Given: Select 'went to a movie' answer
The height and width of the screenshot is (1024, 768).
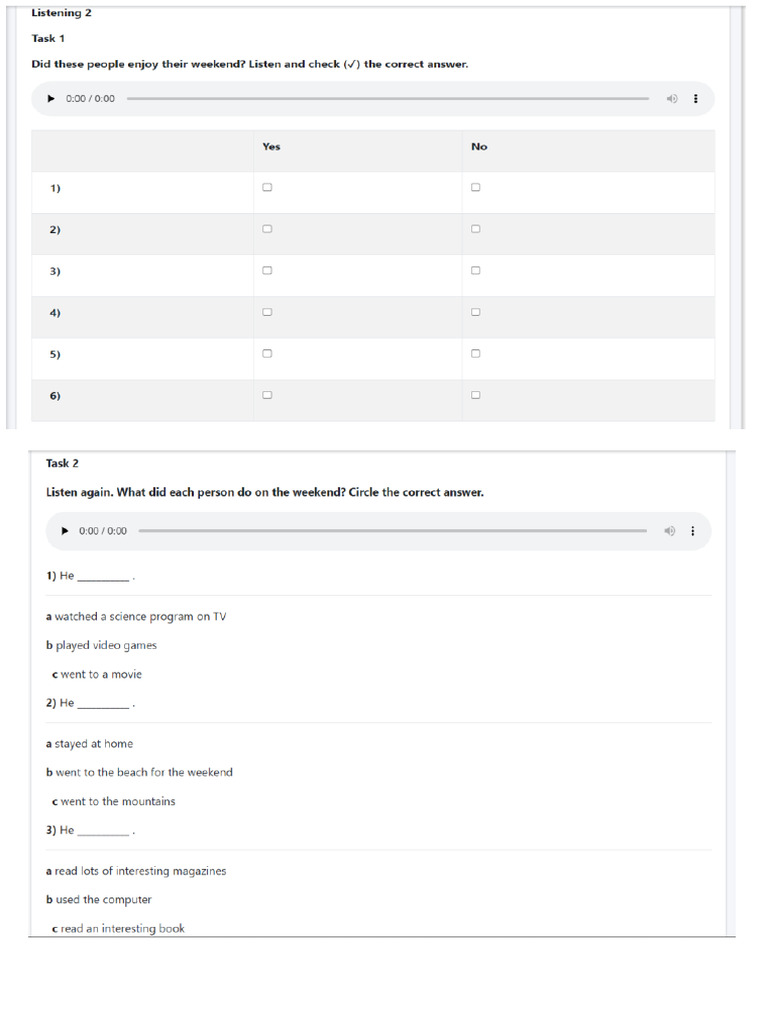Looking at the screenshot, I should [97, 675].
